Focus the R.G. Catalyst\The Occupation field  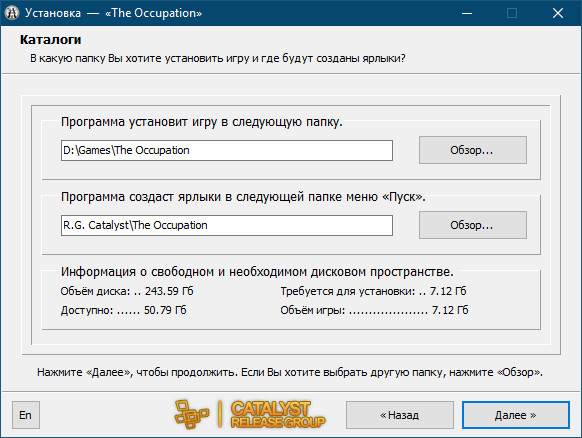(227, 225)
